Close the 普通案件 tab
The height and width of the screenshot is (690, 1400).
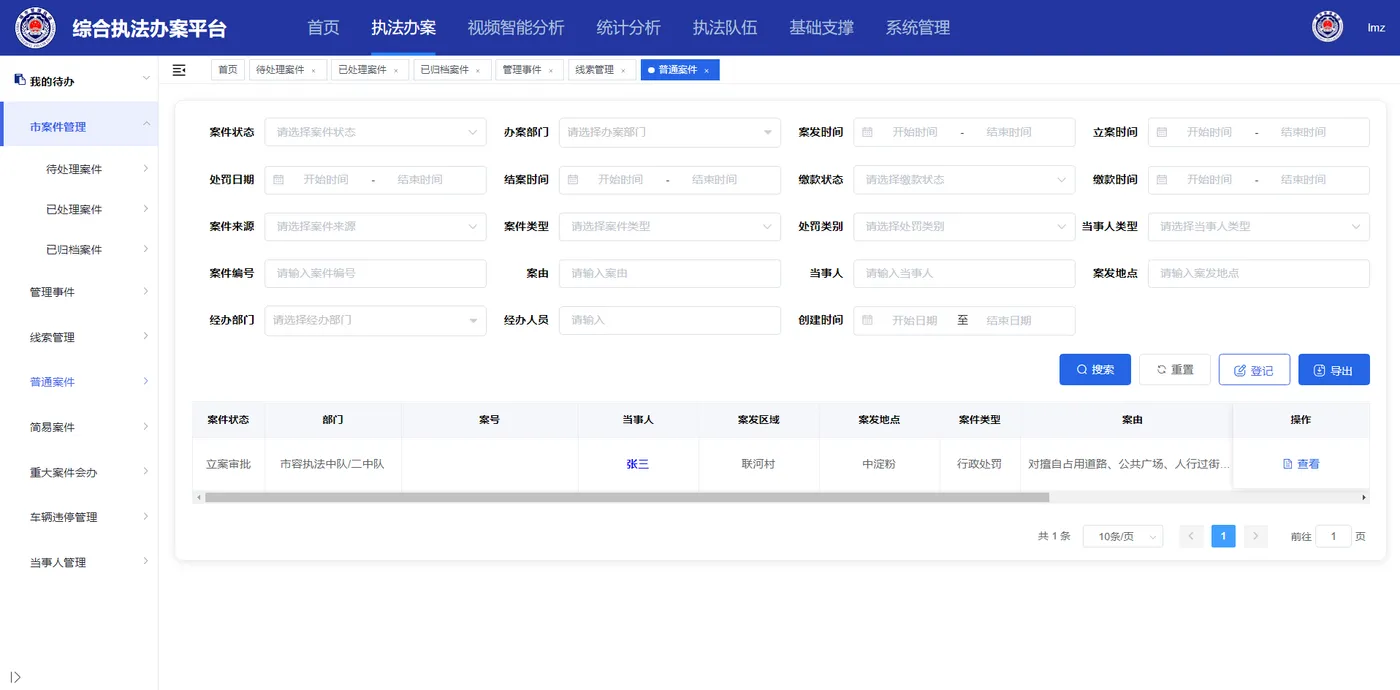[706, 70]
